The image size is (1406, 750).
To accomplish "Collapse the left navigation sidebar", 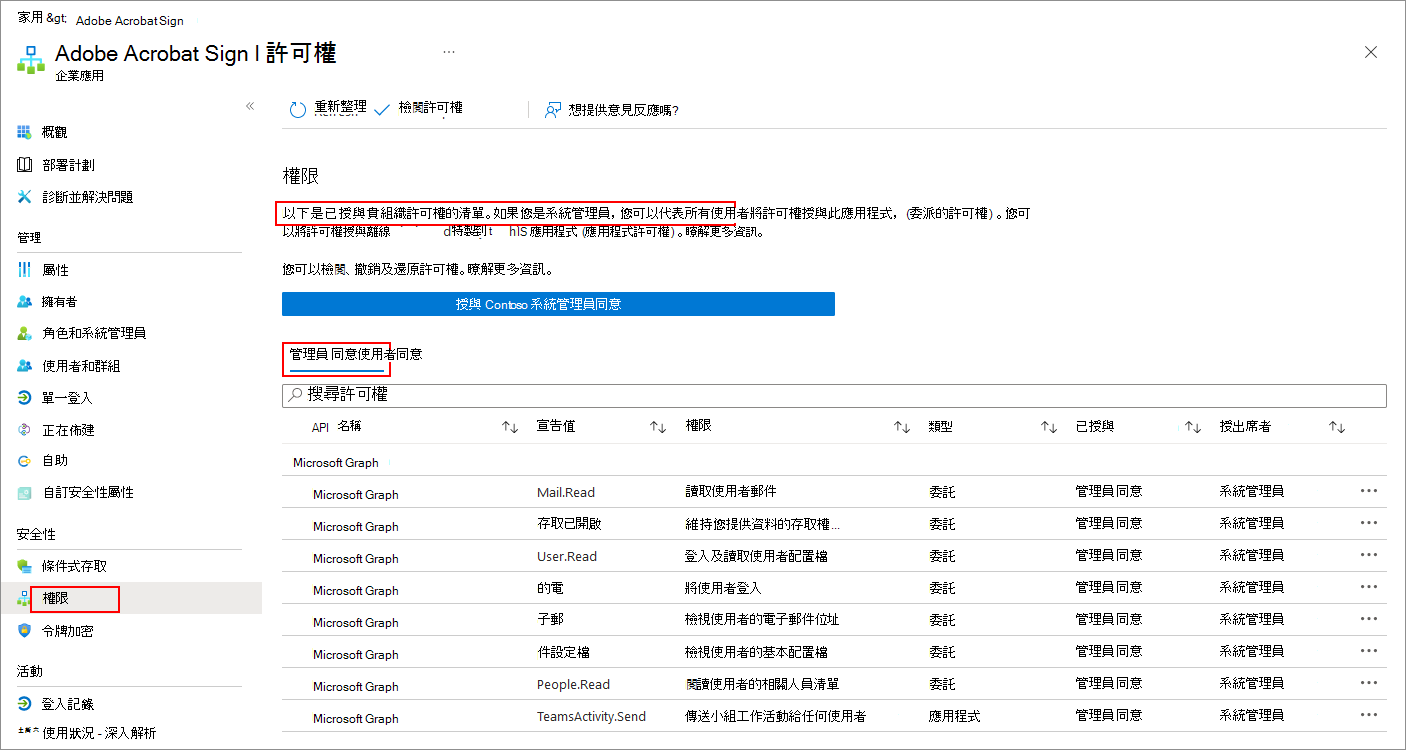I will (x=250, y=106).
